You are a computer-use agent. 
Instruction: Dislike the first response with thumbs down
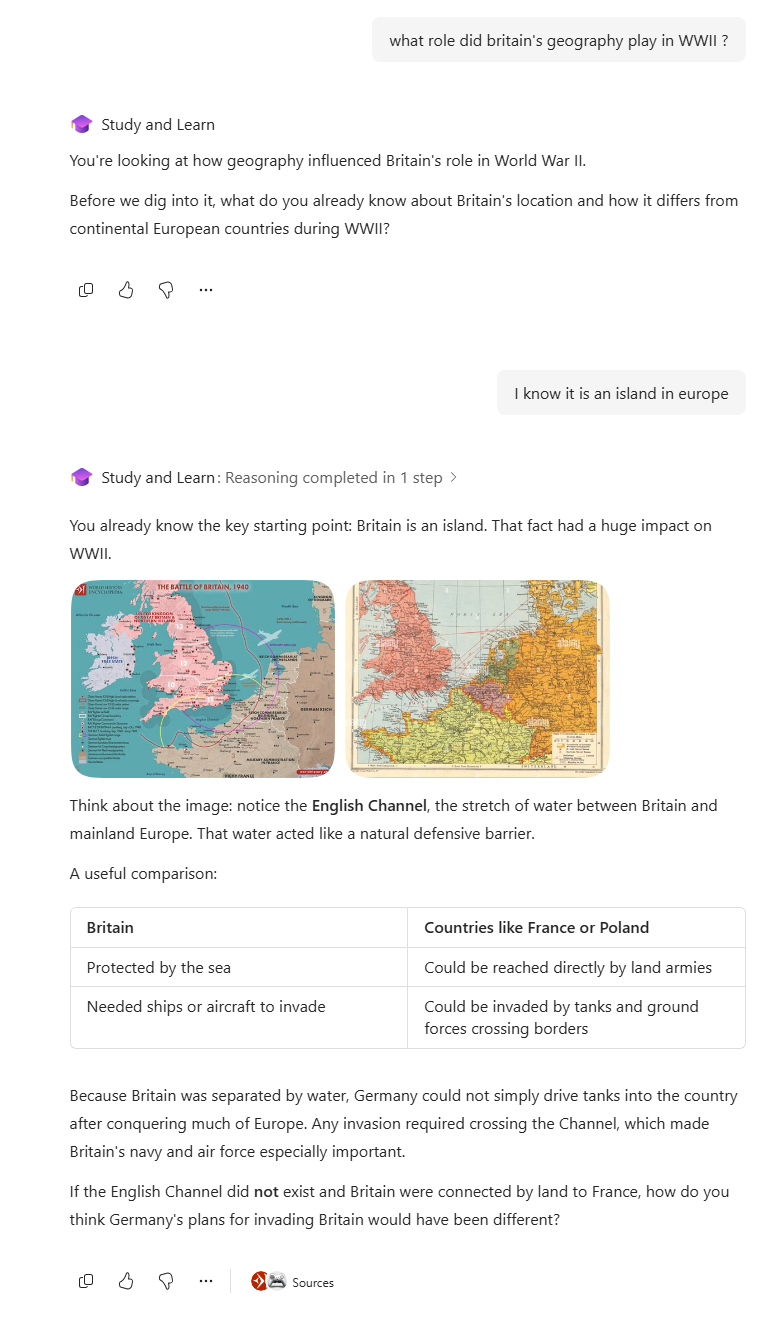[166, 290]
